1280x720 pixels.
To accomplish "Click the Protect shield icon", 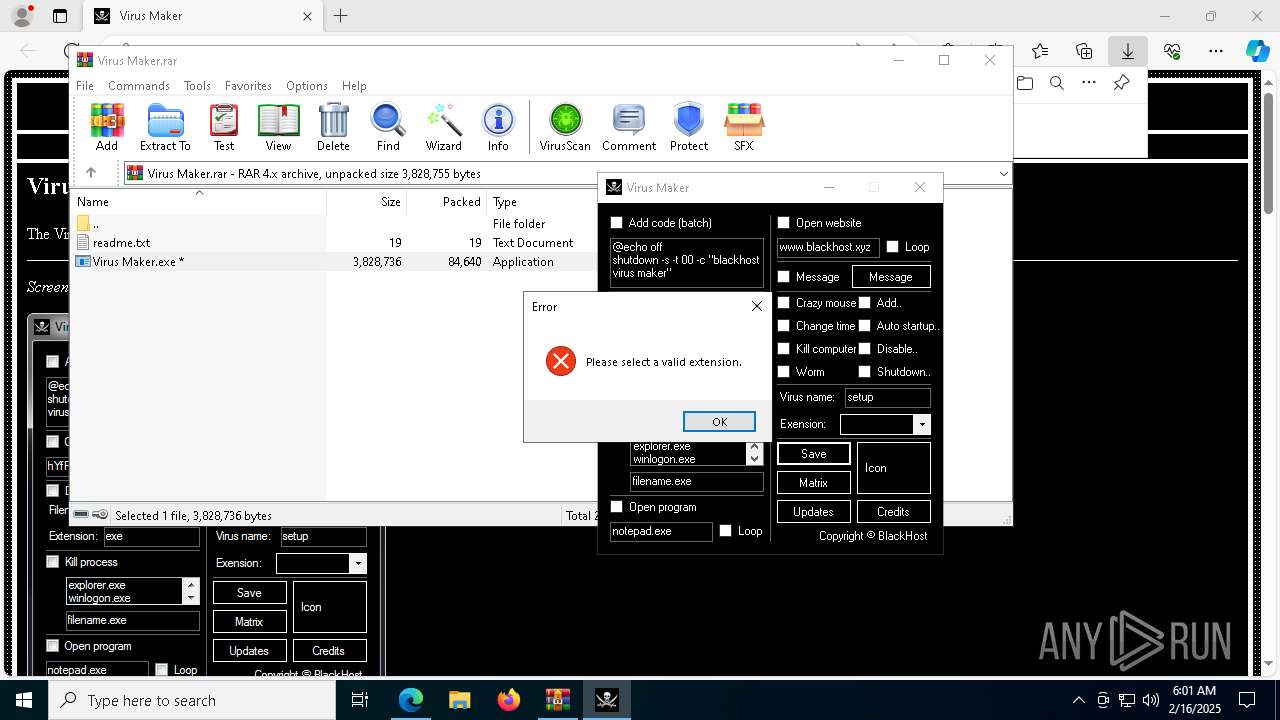I will (x=689, y=127).
